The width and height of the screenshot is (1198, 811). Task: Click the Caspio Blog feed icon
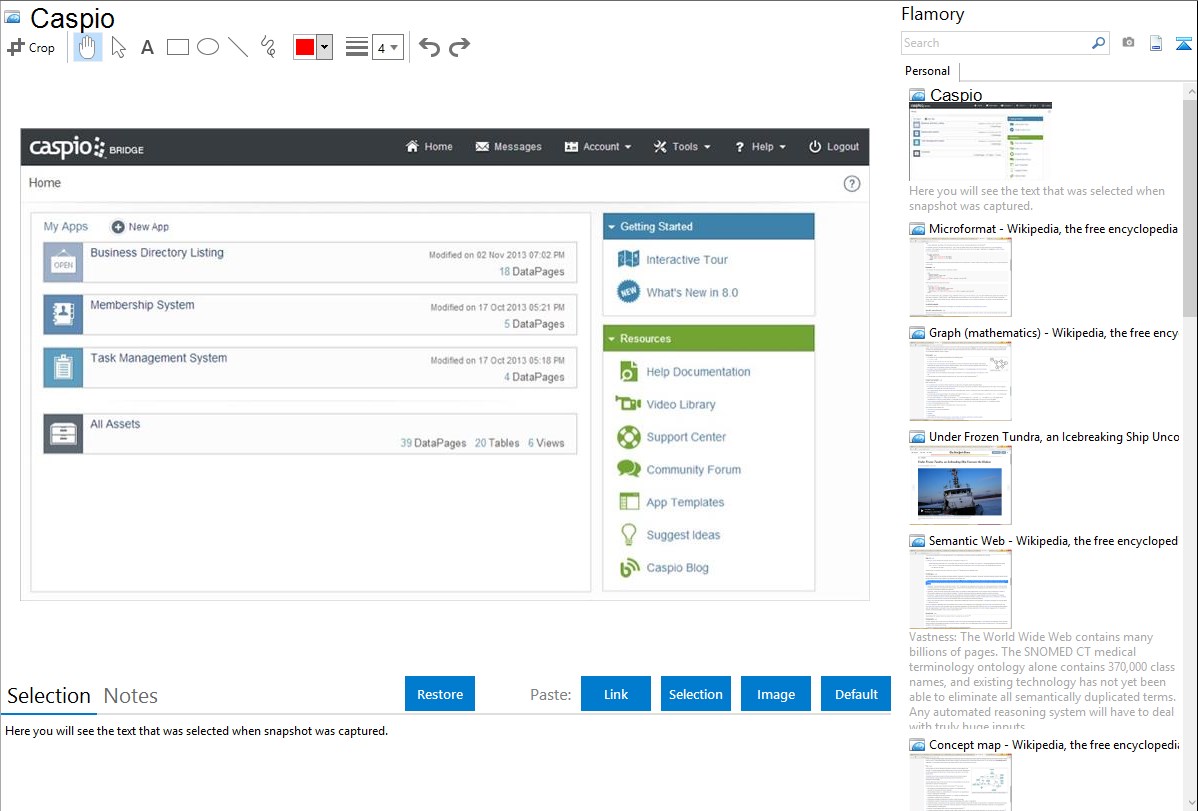click(629, 567)
